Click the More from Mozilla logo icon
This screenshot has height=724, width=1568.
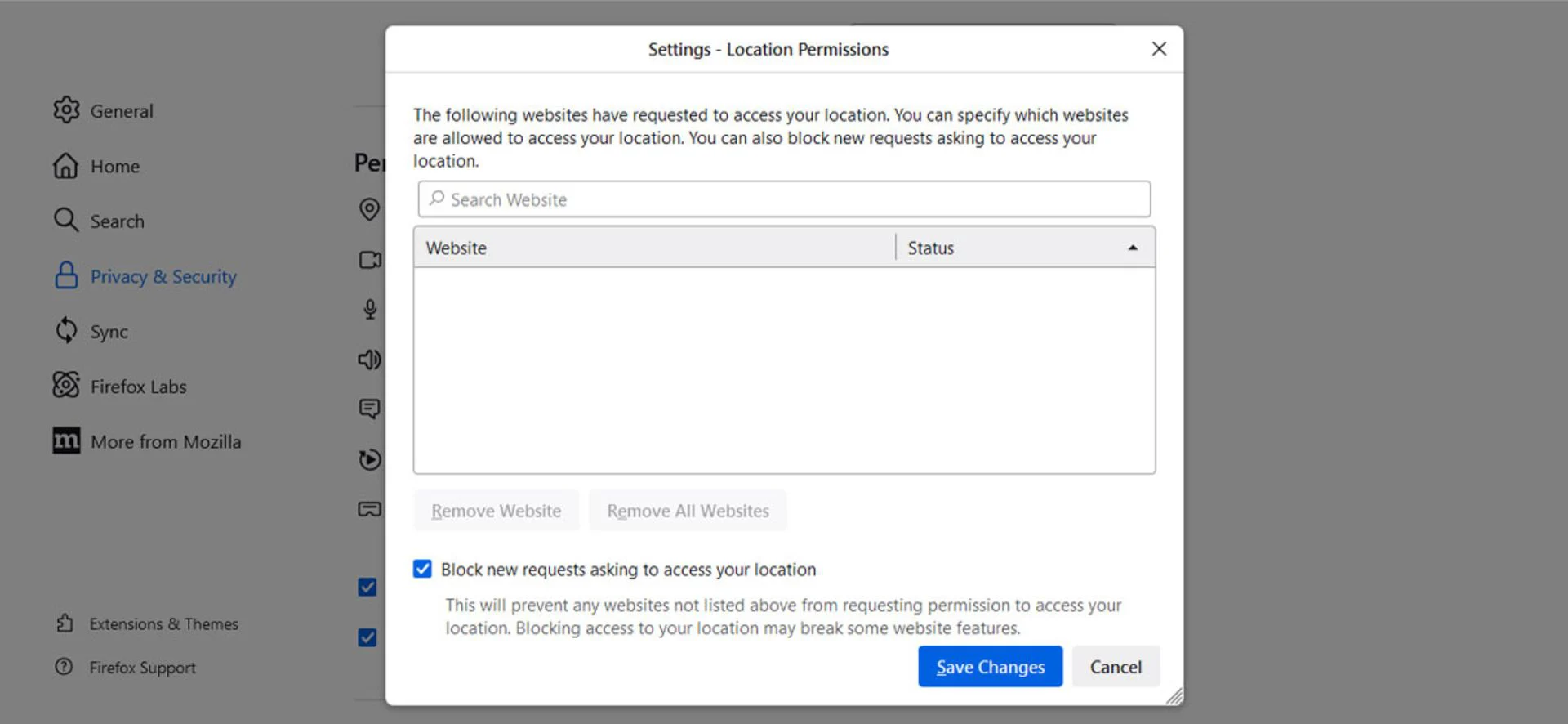pyautogui.click(x=66, y=441)
